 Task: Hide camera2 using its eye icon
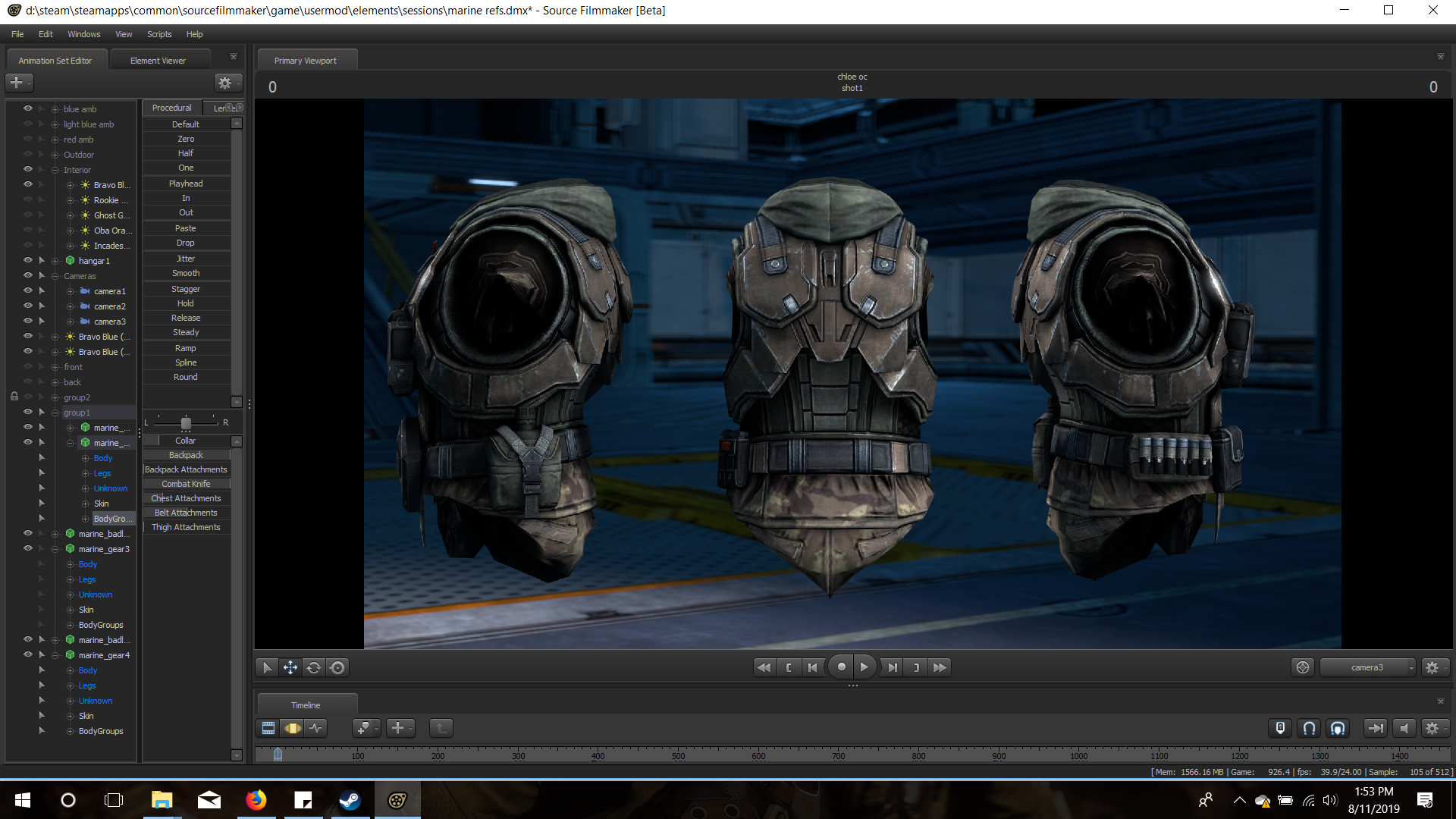(28, 306)
